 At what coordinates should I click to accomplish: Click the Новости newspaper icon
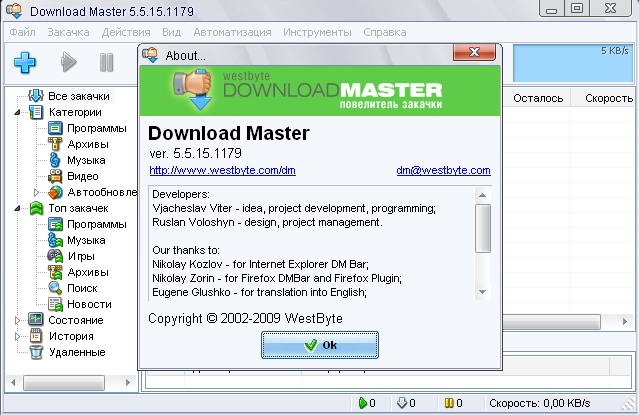tap(55, 304)
